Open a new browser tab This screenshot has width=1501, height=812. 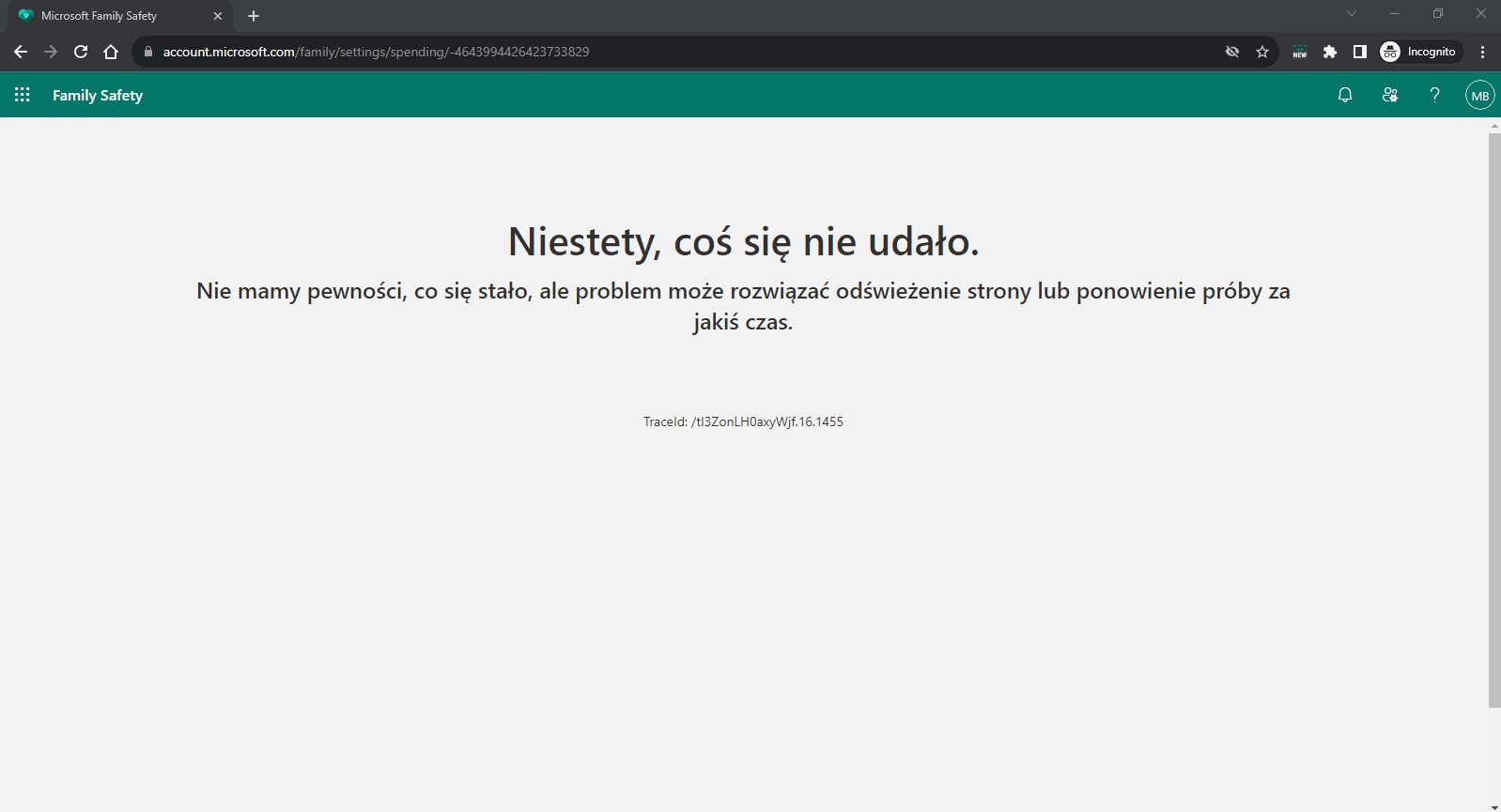(x=254, y=16)
